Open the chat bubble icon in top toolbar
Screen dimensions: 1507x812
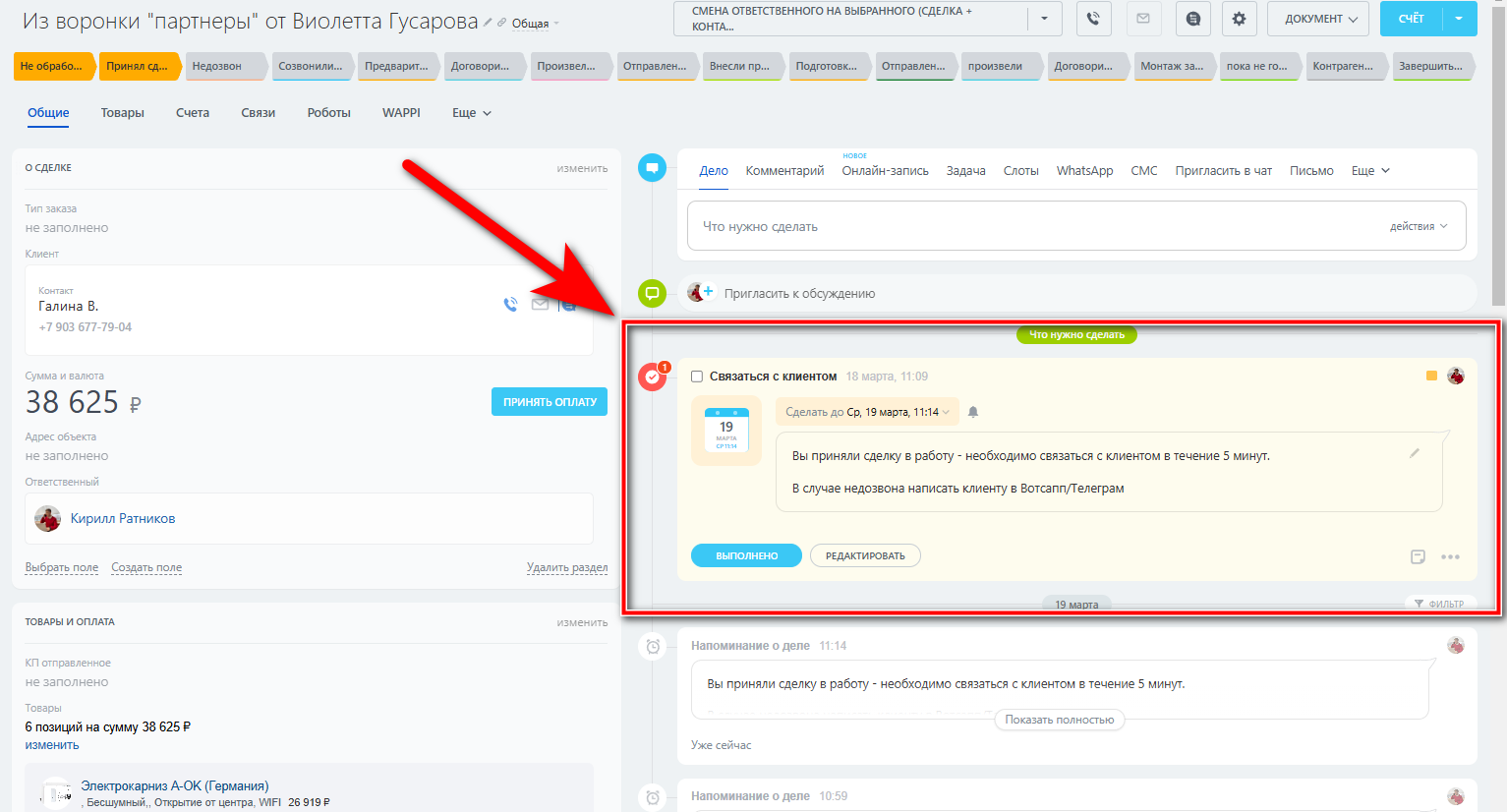(x=1192, y=19)
